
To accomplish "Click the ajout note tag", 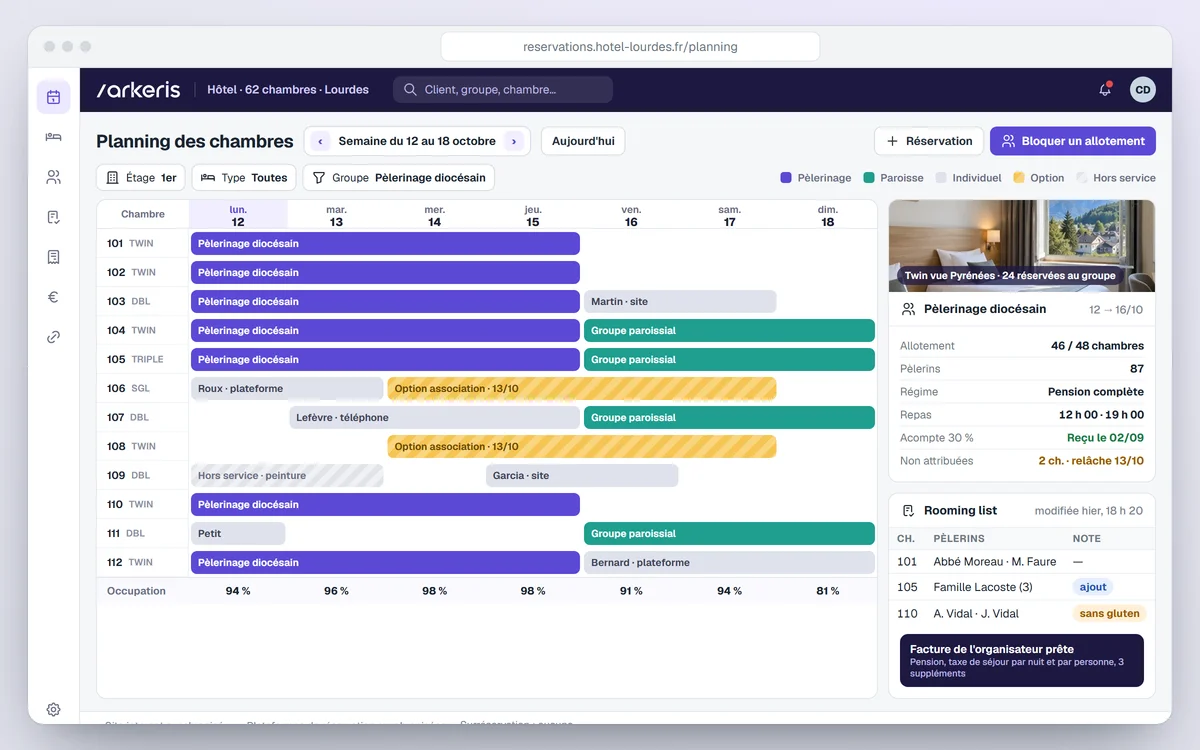I will point(1093,587).
